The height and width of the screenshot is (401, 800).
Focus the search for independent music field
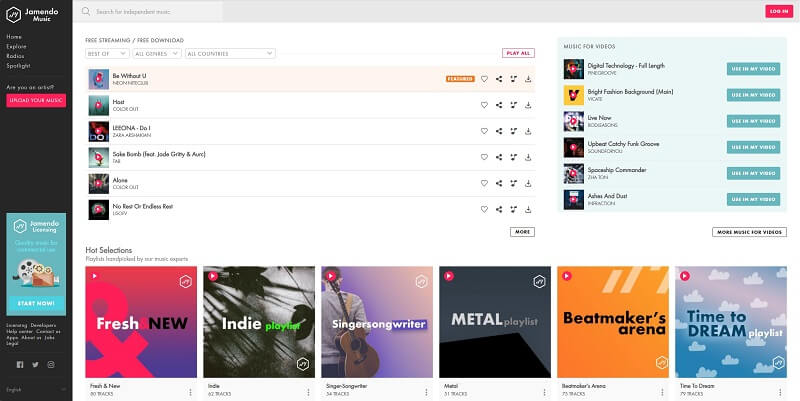151,11
